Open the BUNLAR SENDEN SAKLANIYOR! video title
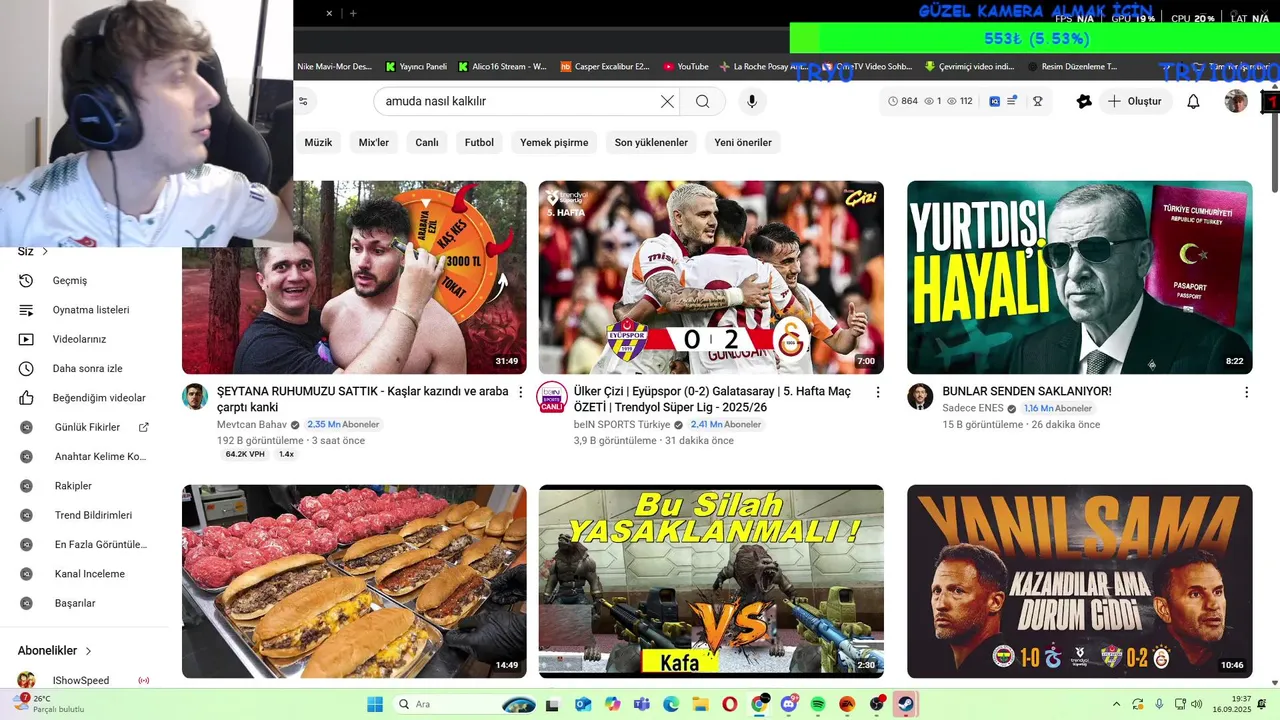Image resolution: width=1280 pixels, height=720 pixels. tap(1027, 391)
